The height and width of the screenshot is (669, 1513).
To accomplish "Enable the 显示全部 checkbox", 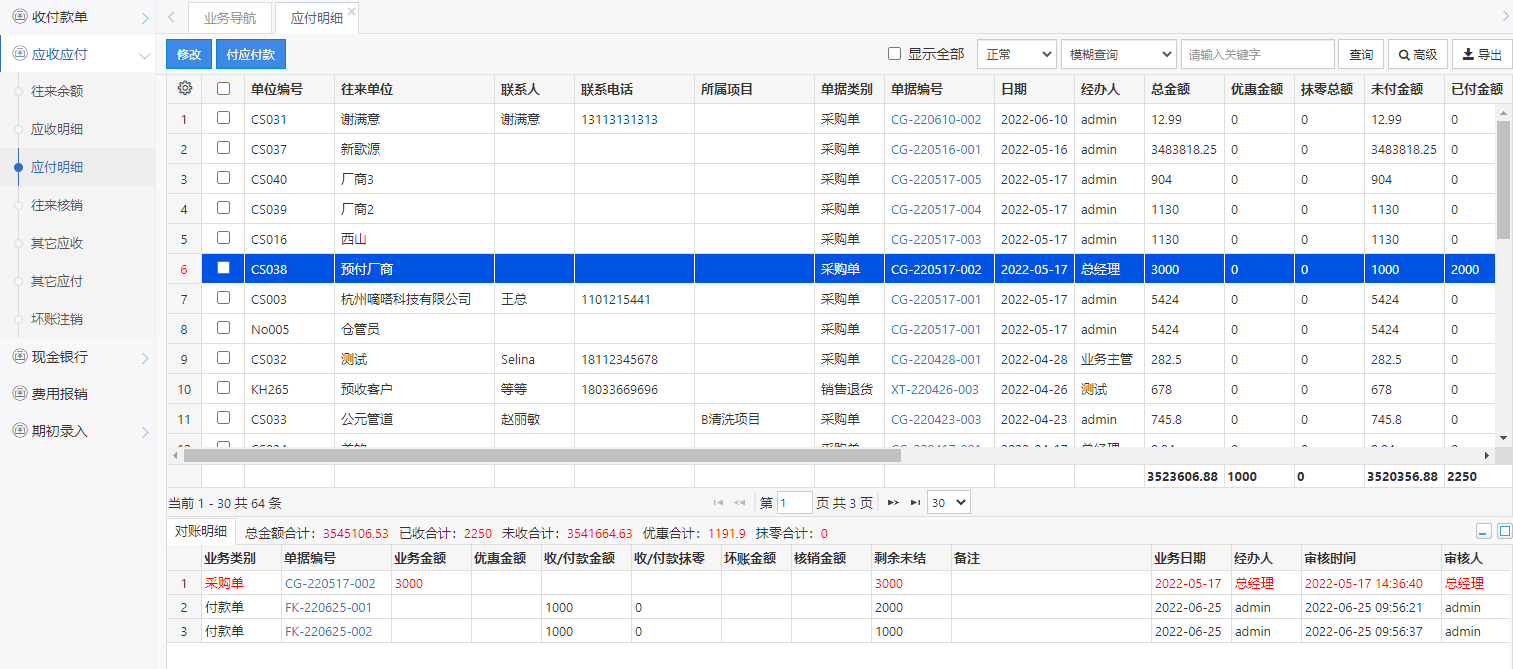I will click(x=895, y=54).
